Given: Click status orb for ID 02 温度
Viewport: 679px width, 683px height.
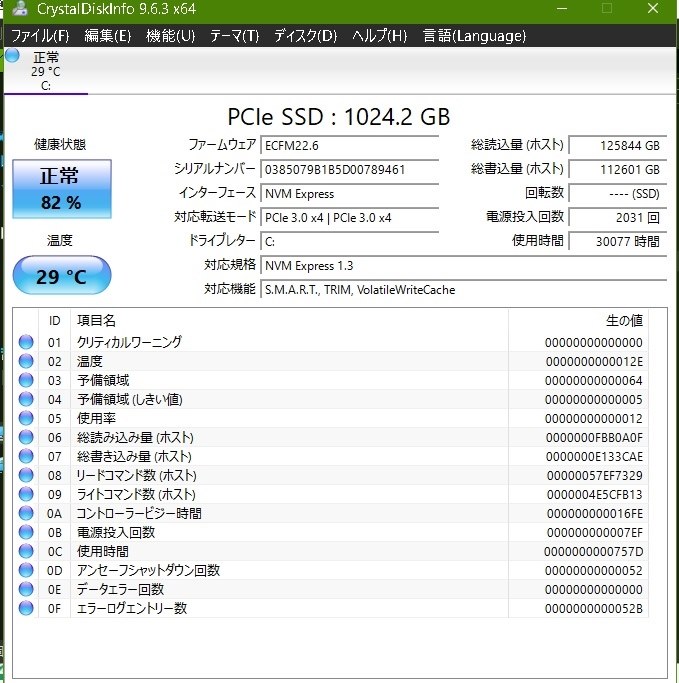Looking at the screenshot, I should (26, 361).
